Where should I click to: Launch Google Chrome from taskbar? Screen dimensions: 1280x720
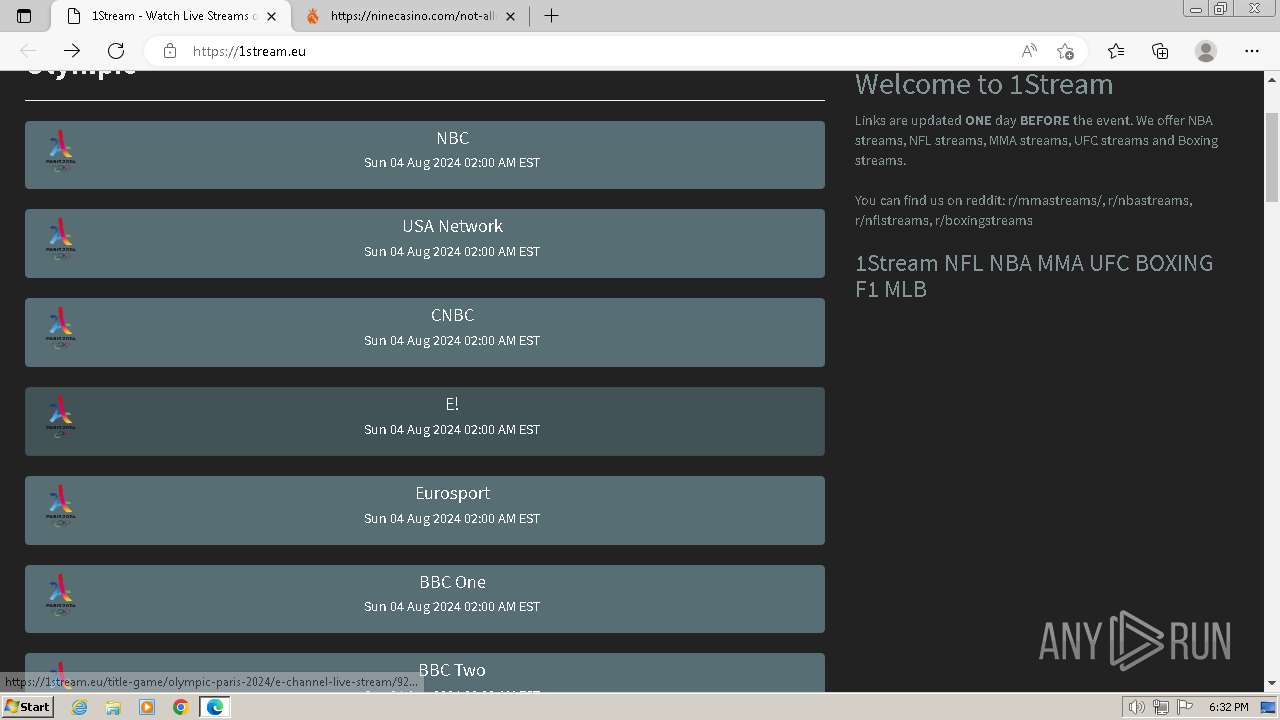181,707
